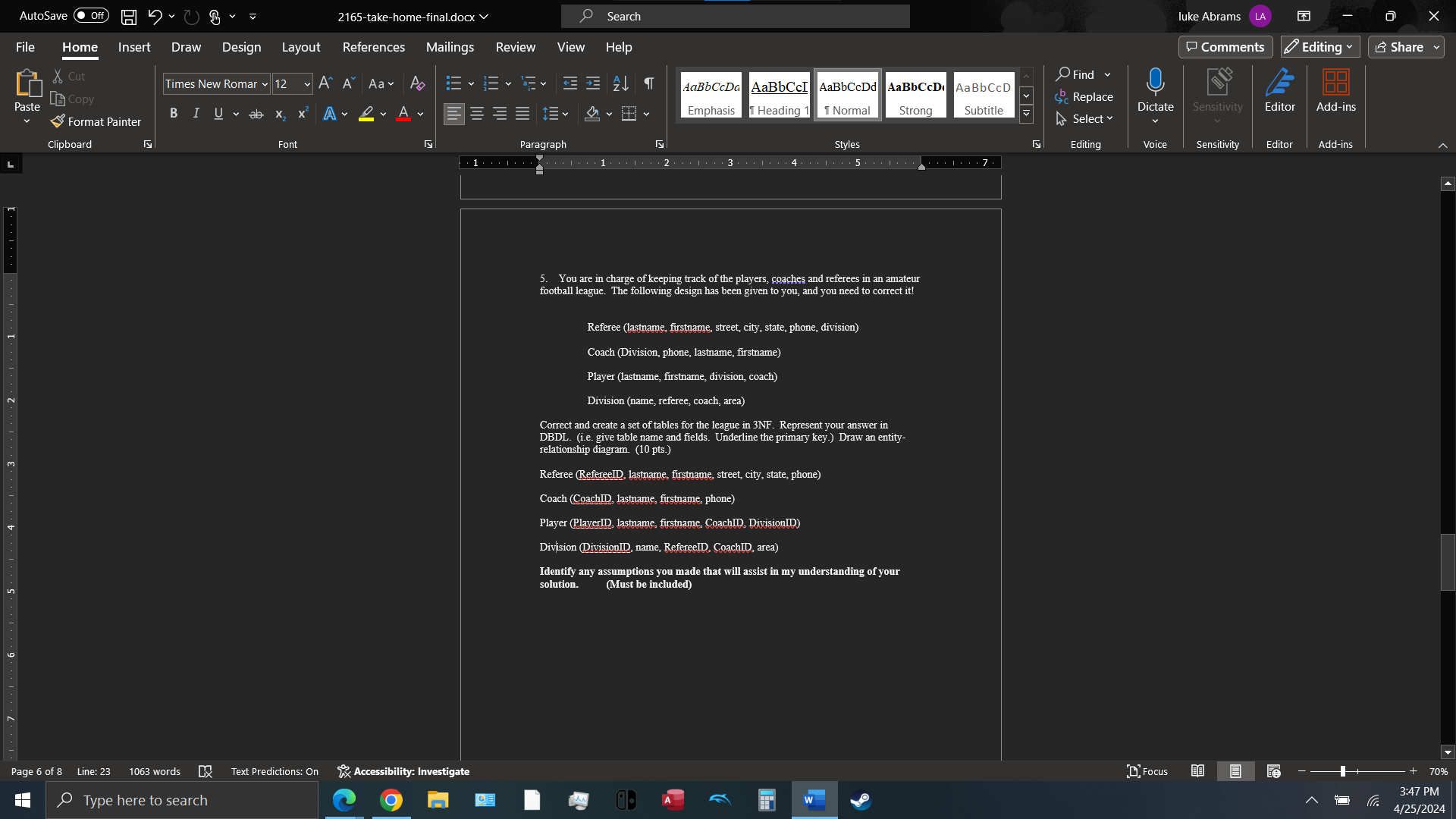Expand the Styles gallery

point(1027,113)
